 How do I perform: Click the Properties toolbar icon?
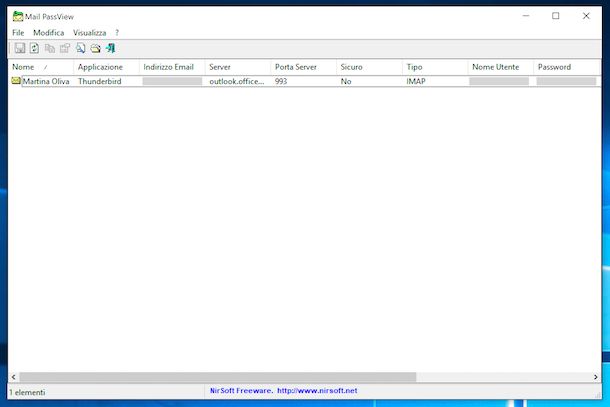(x=65, y=48)
